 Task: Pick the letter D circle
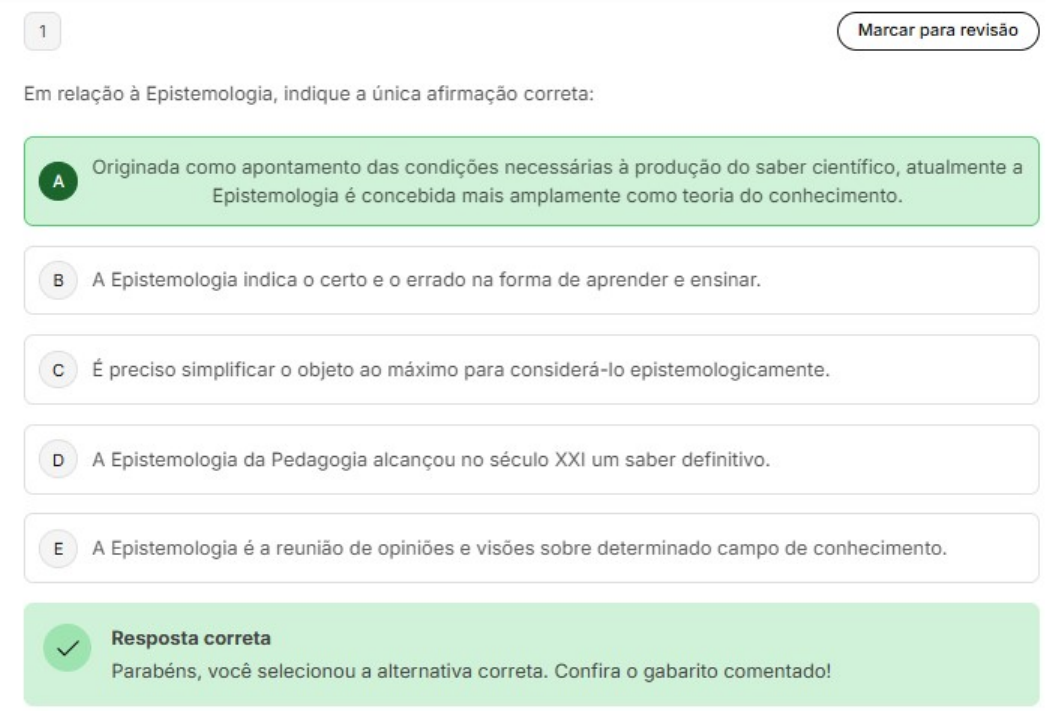58,460
